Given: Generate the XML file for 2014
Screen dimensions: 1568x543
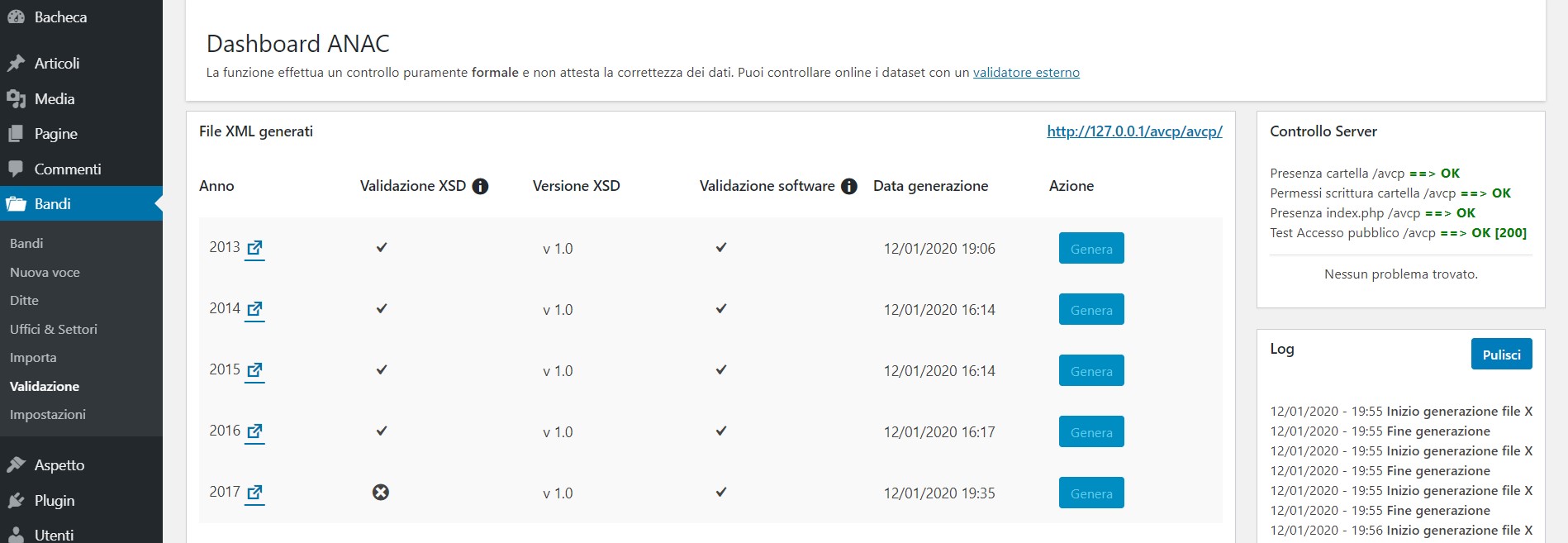Looking at the screenshot, I should click(1091, 309).
